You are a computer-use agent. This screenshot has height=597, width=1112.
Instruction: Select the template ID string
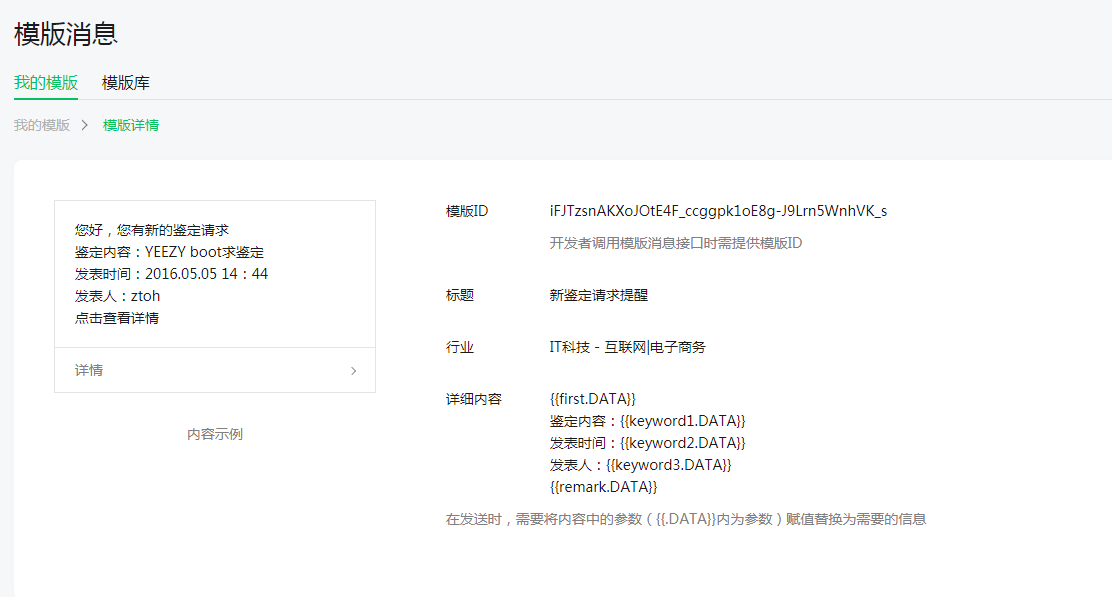click(x=718, y=211)
